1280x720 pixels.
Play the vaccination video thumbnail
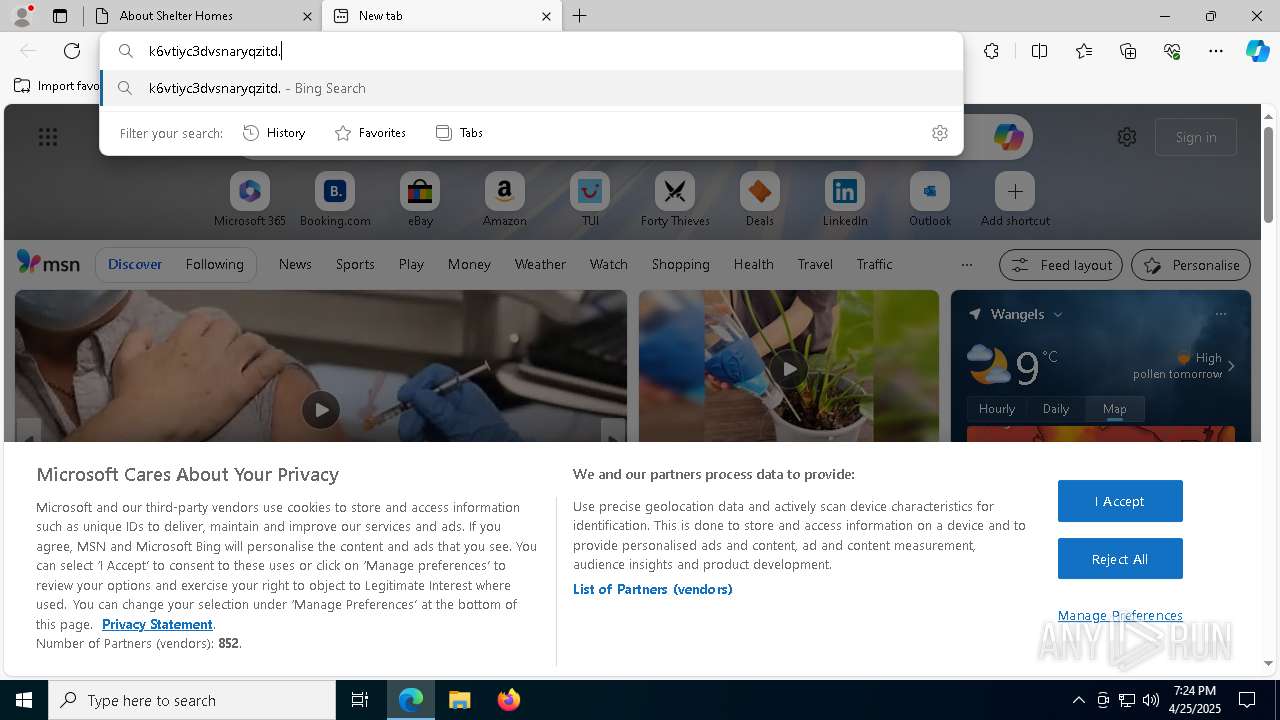coord(321,410)
